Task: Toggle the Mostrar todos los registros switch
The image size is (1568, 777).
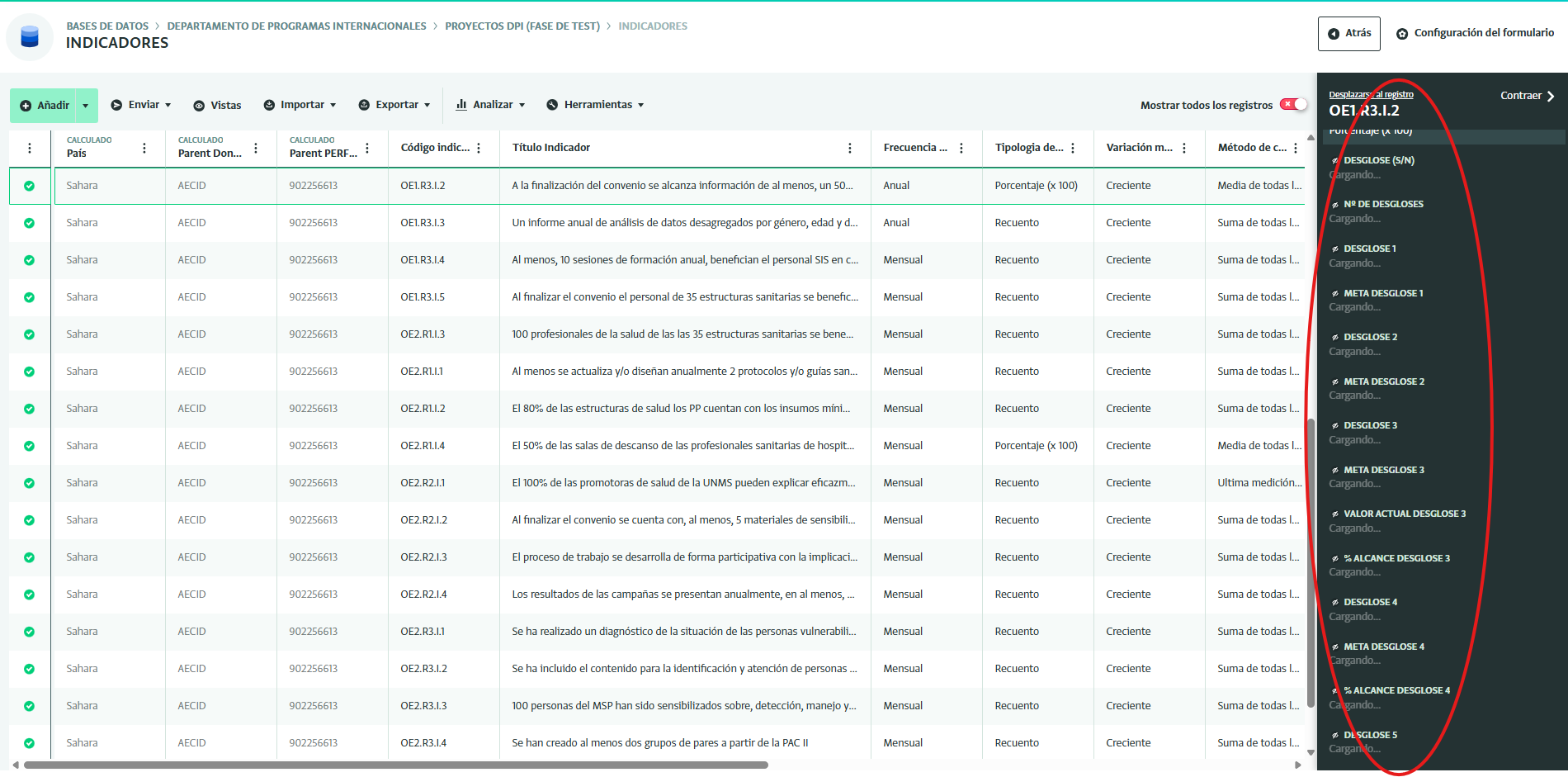Action: (1293, 104)
